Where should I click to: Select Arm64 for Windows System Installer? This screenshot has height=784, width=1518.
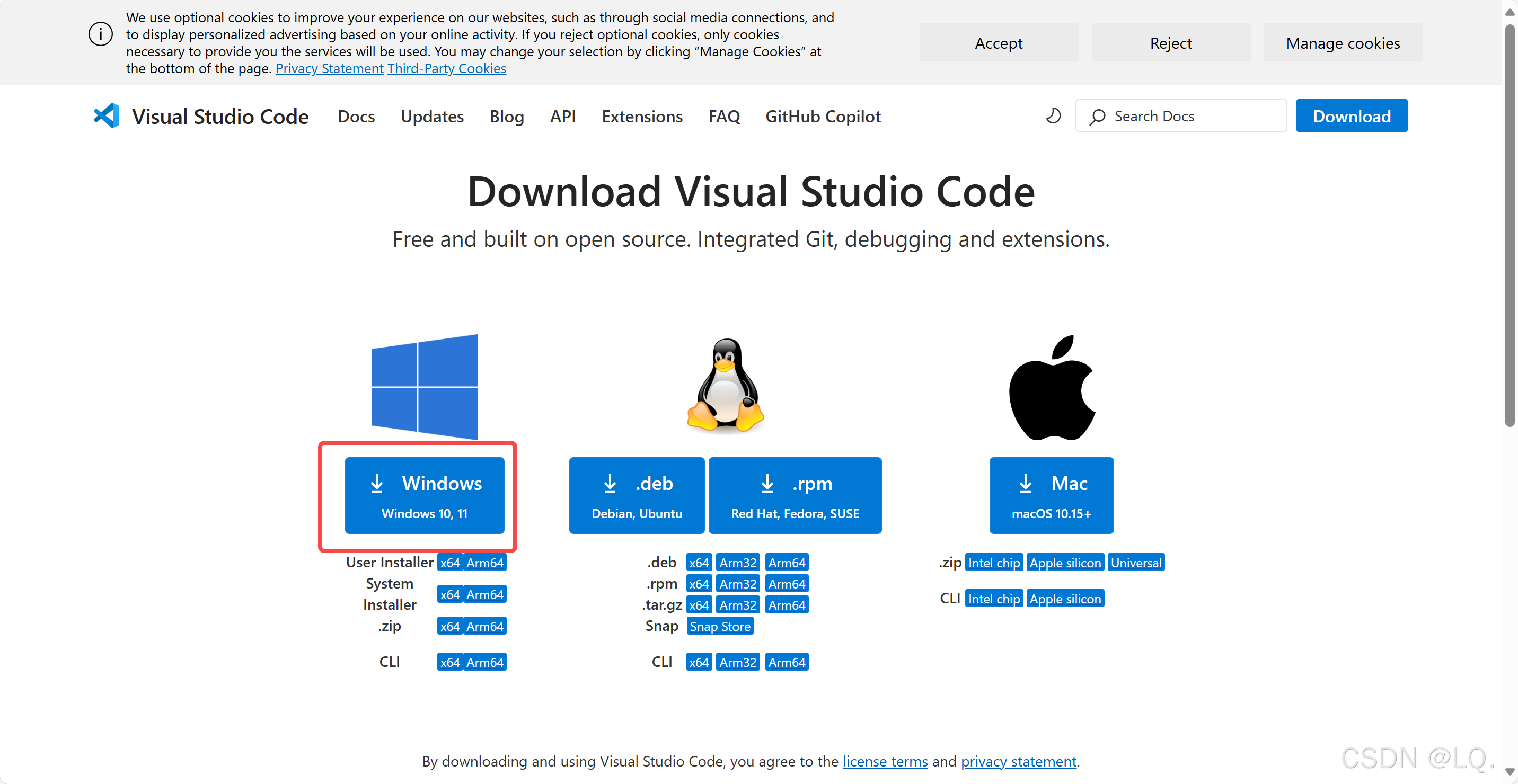[x=485, y=594]
